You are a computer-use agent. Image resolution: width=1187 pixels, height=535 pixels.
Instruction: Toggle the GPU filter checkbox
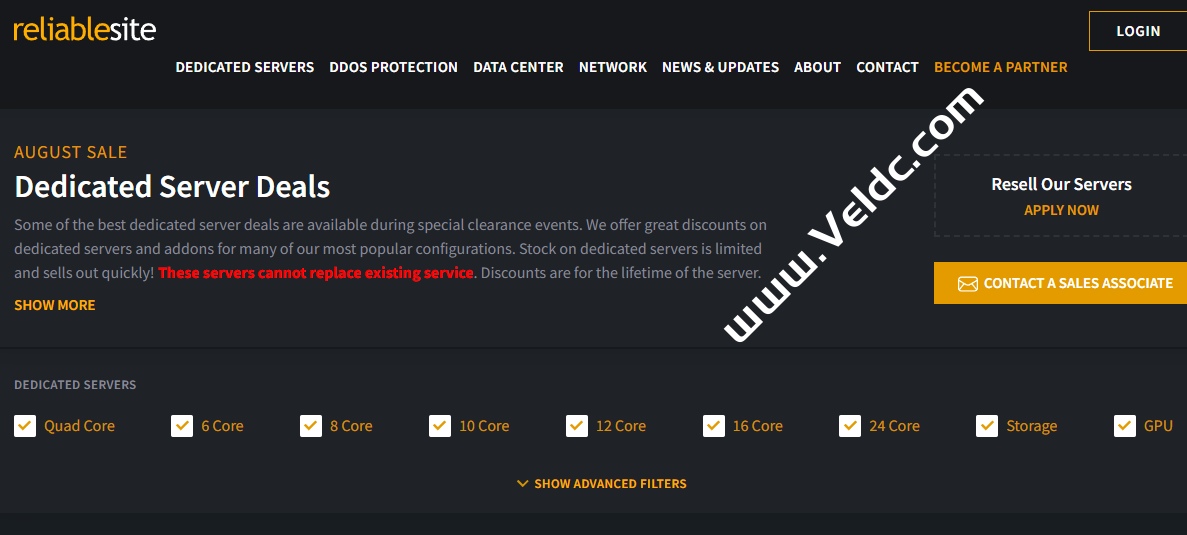pos(1125,426)
